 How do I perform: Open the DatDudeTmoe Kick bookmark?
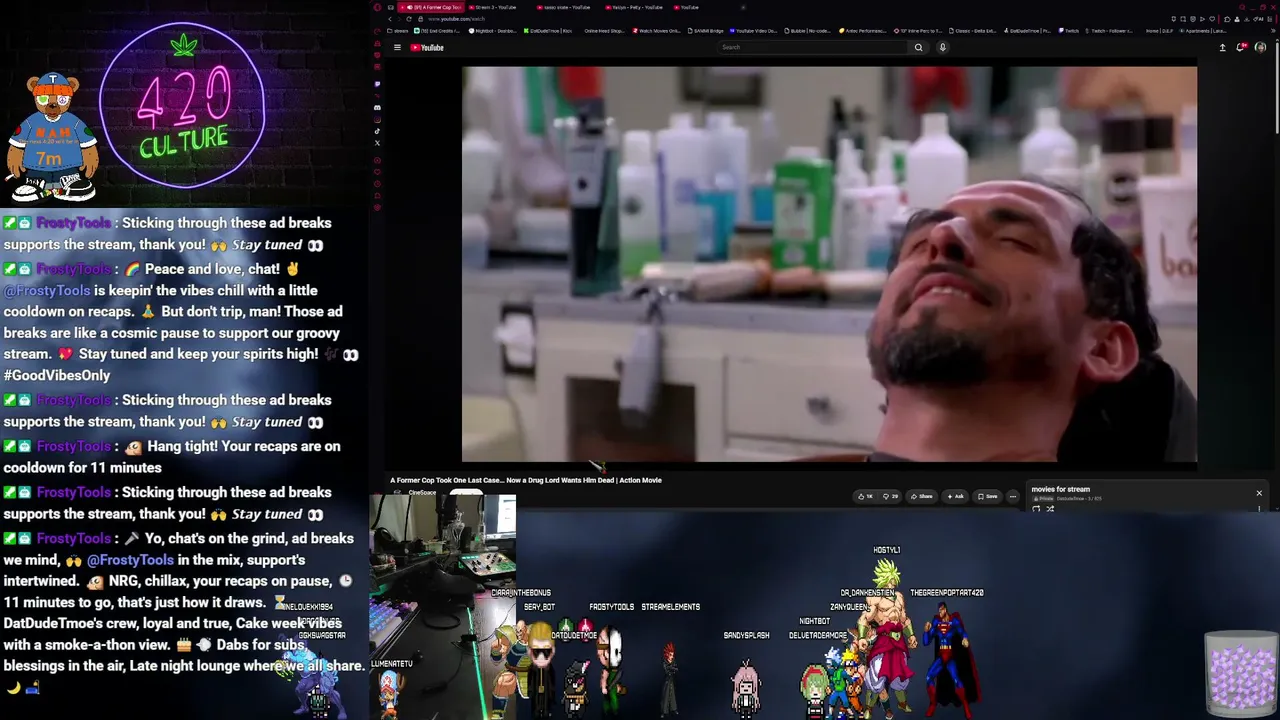[x=547, y=31]
